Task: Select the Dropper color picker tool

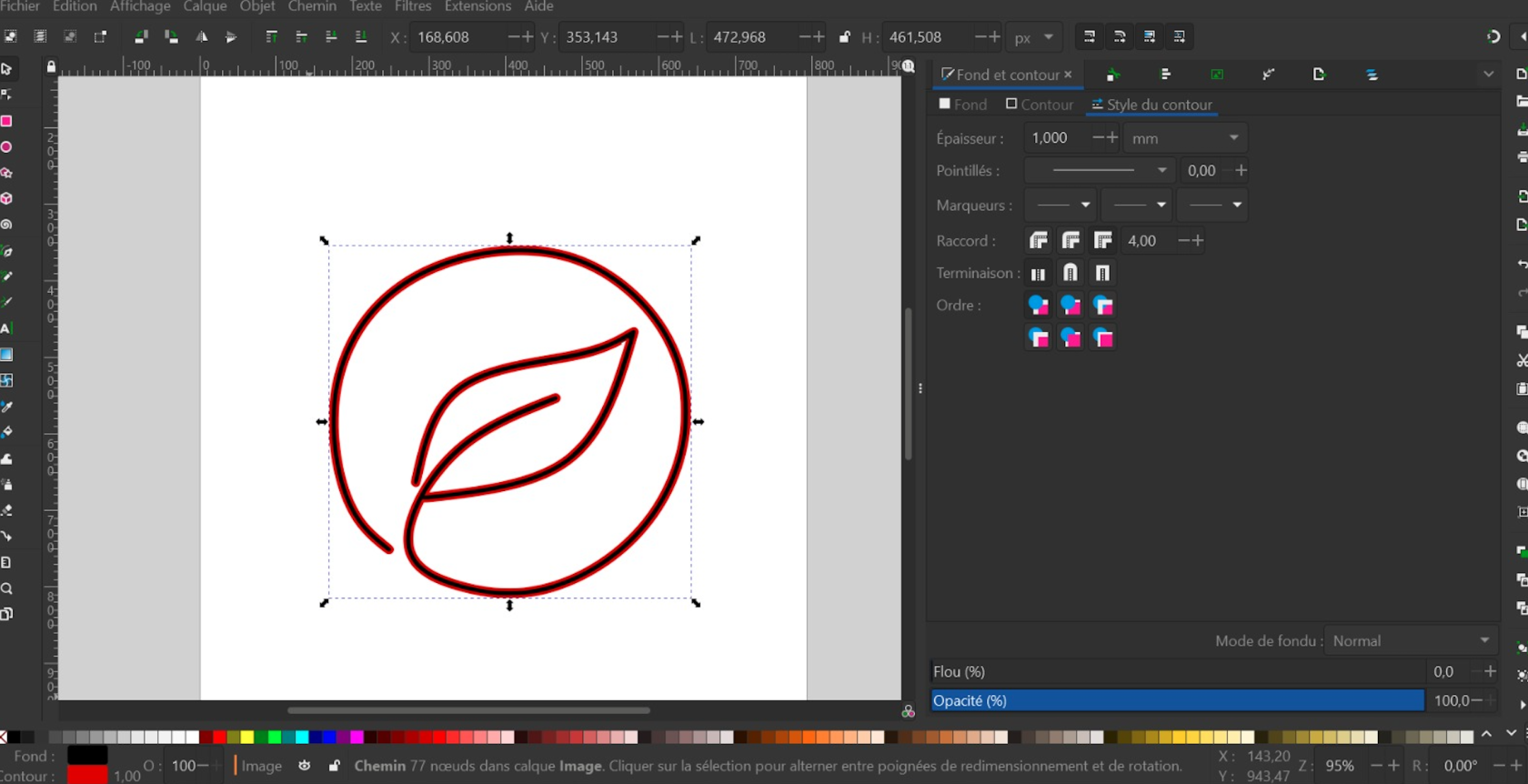Action: (x=6, y=407)
